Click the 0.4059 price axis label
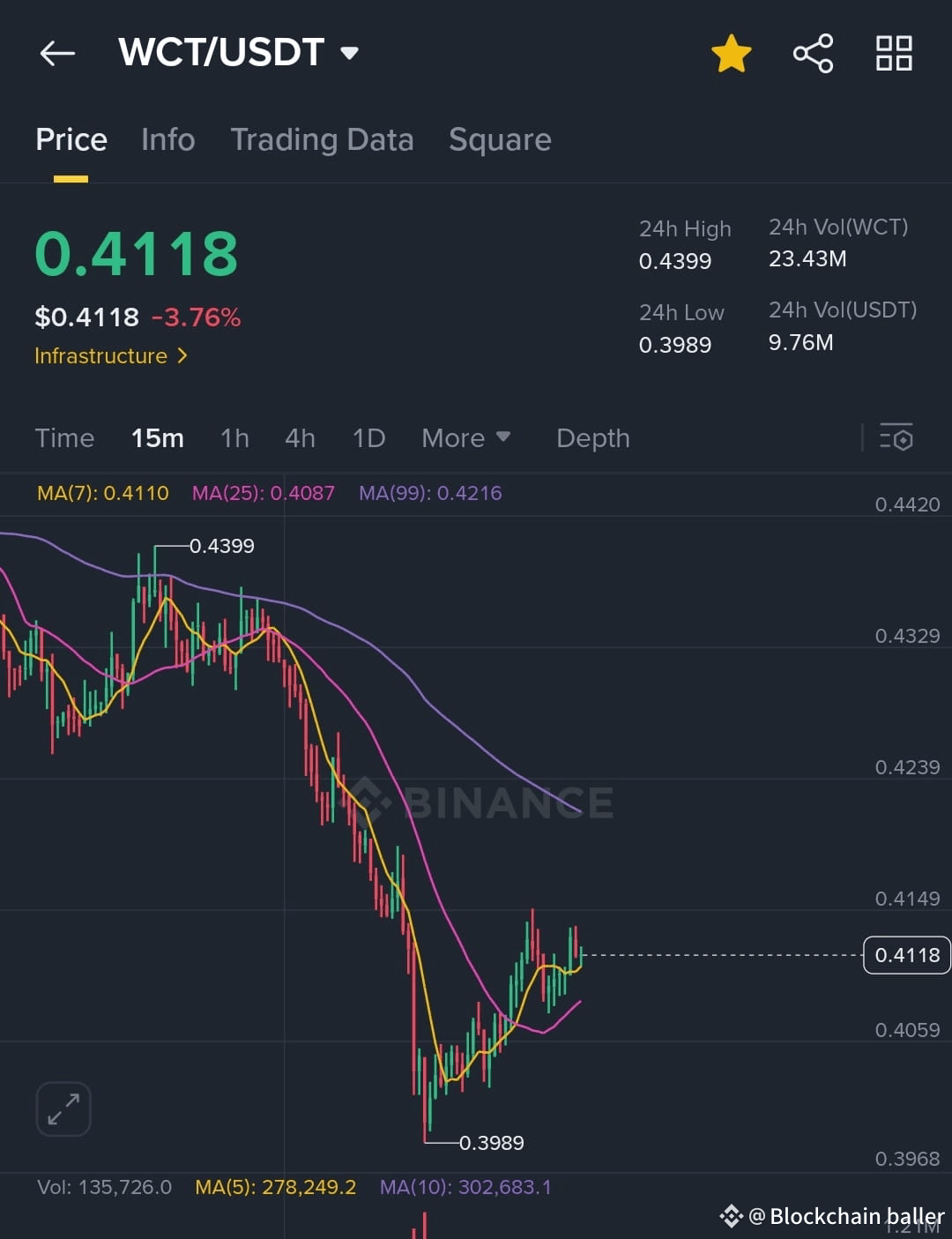The height and width of the screenshot is (1239, 952). pos(907,1030)
